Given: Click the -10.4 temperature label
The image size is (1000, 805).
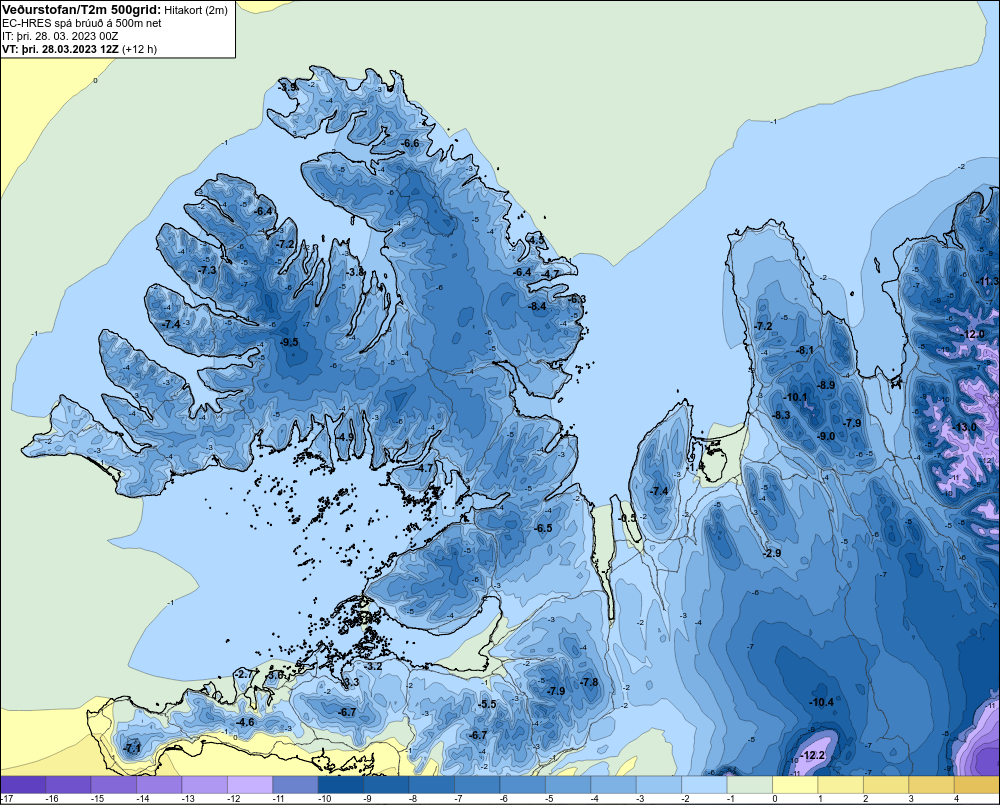Looking at the screenshot, I should pyautogui.click(x=821, y=702).
